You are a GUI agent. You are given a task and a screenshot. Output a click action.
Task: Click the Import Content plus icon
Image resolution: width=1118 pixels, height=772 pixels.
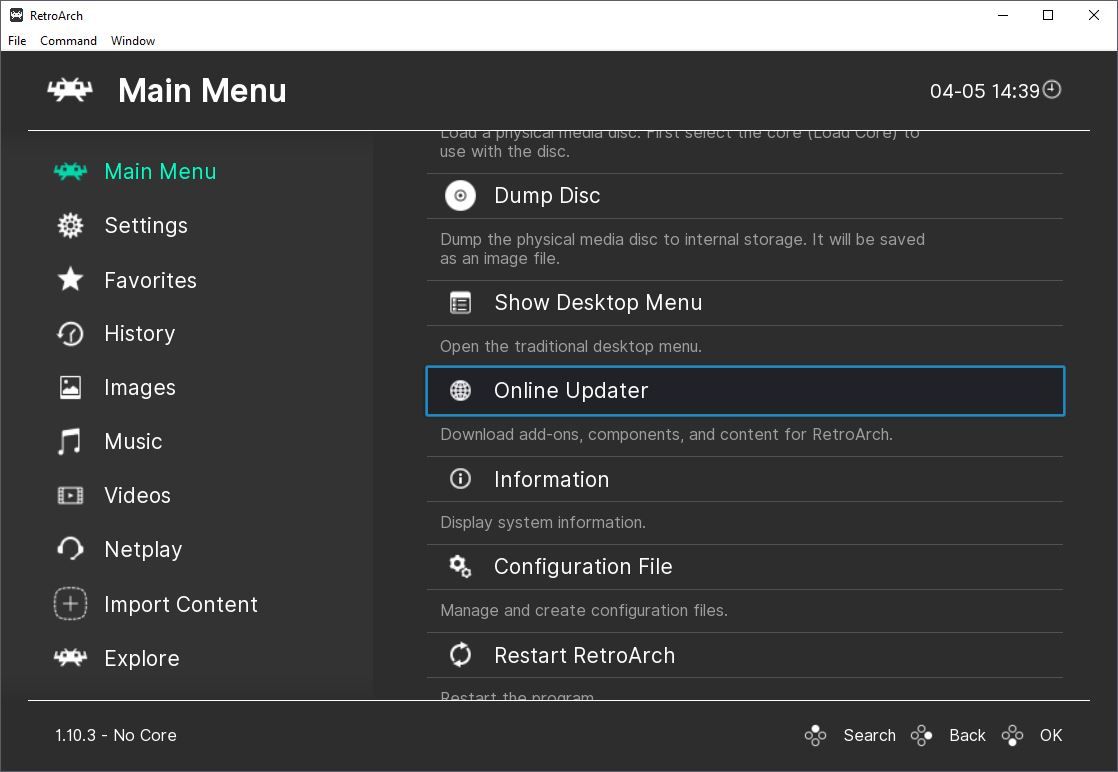[70, 604]
